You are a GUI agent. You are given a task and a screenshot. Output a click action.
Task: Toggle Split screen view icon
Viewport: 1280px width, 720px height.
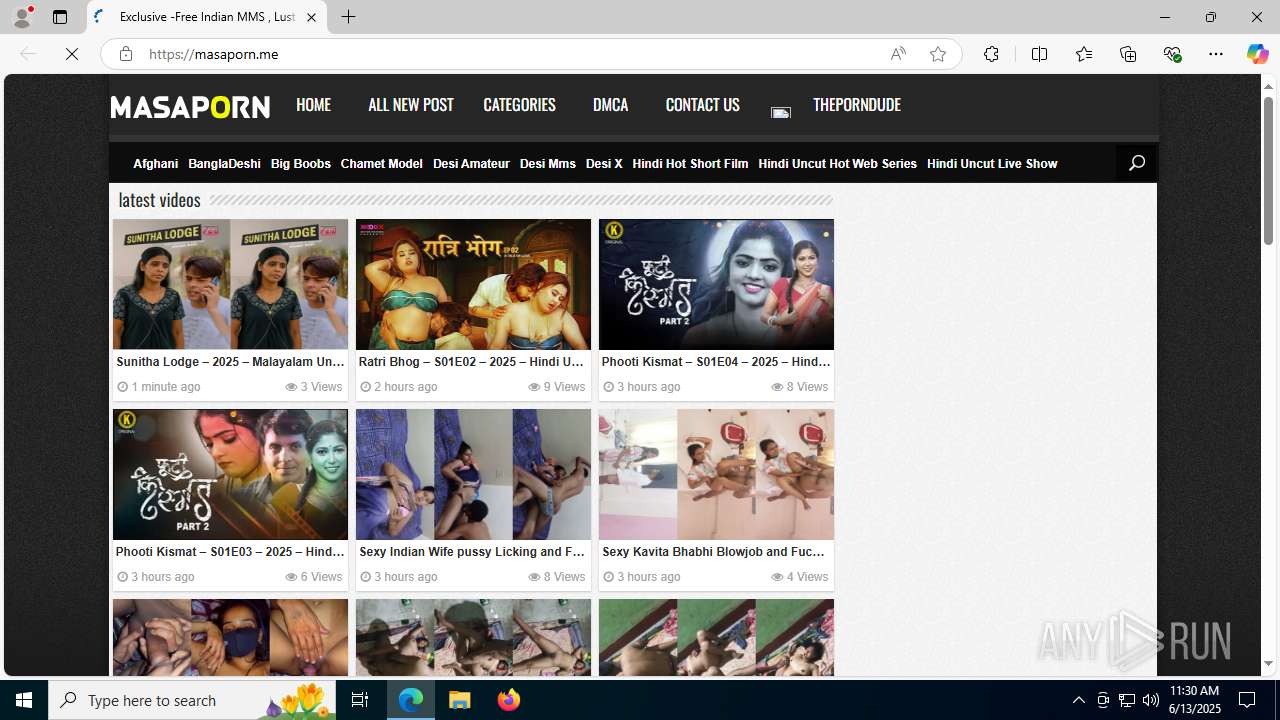coord(1039,54)
